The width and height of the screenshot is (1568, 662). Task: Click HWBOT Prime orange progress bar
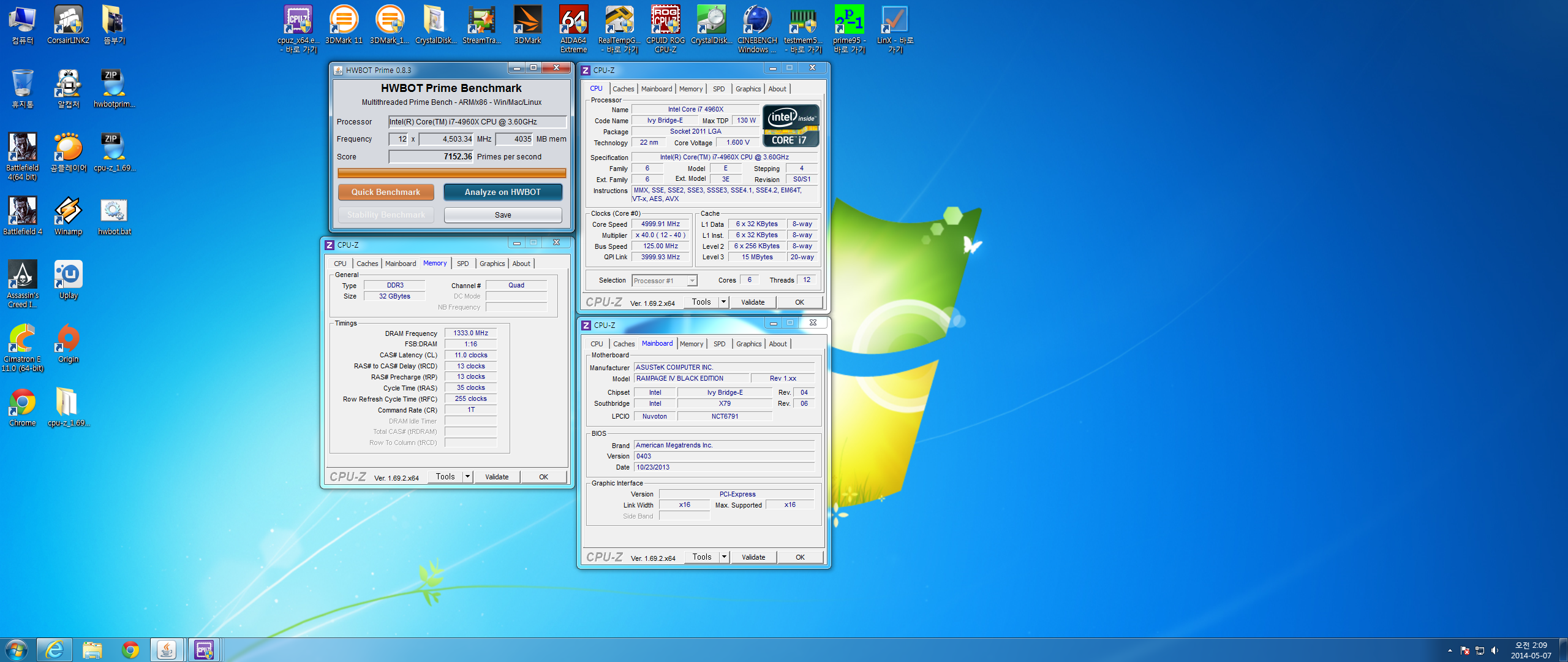click(x=451, y=173)
